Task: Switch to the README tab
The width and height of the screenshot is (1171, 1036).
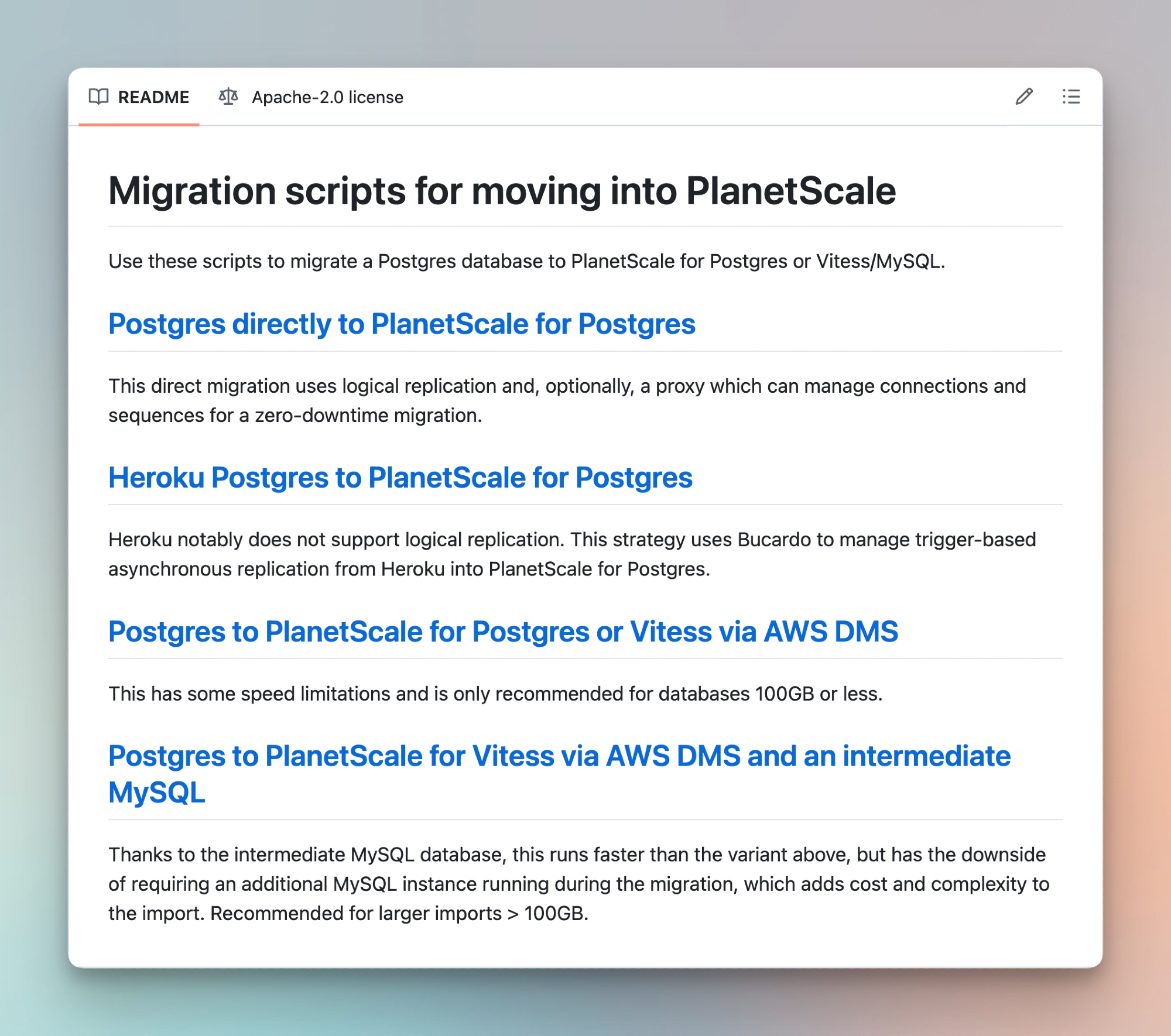Action: (x=153, y=97)
